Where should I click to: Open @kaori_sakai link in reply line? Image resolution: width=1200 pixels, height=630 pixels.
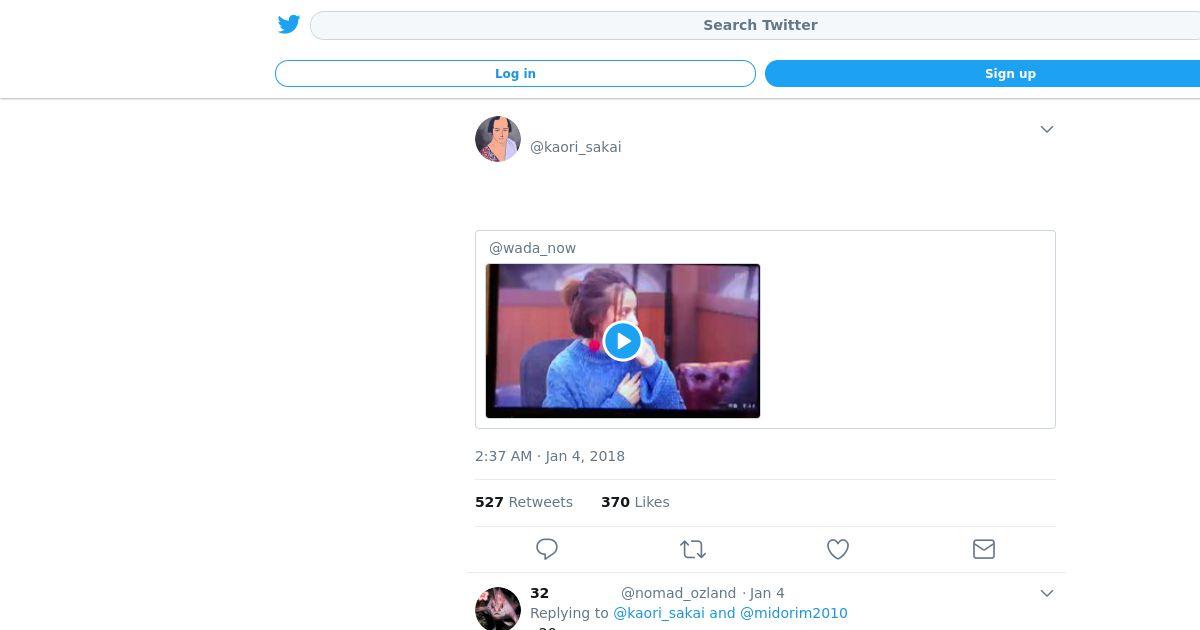coord(659,613)
